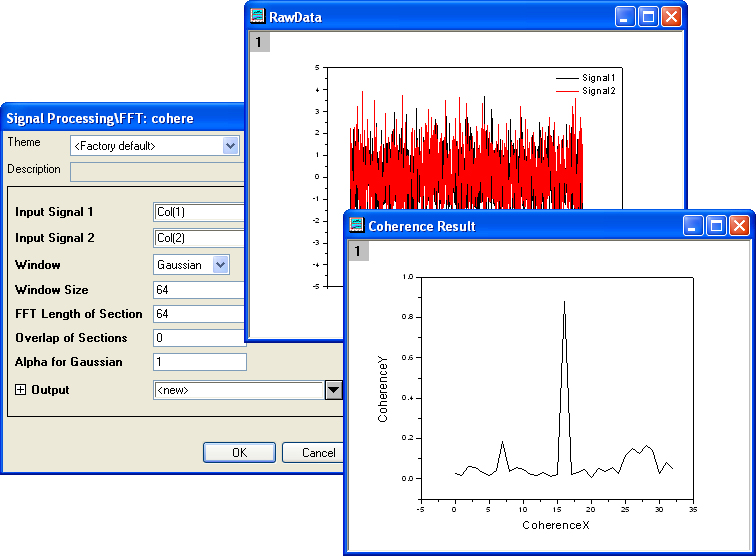Click the Signal Processing FFT cohere title bar
Screen dimensions: 756x556
click(x=123, y=118)
